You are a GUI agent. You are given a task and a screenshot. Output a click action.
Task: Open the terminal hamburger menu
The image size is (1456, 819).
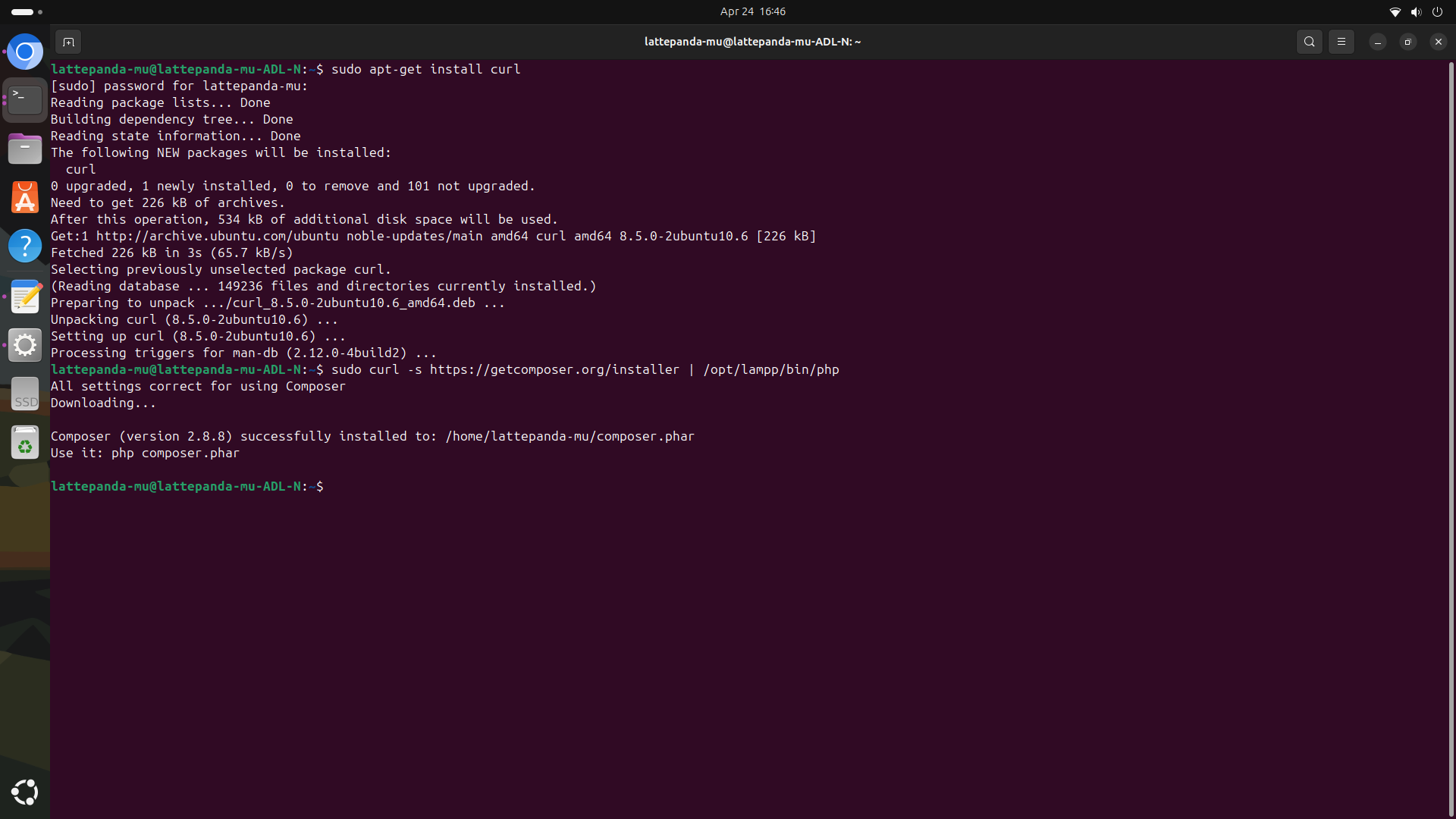[1341, 42]
